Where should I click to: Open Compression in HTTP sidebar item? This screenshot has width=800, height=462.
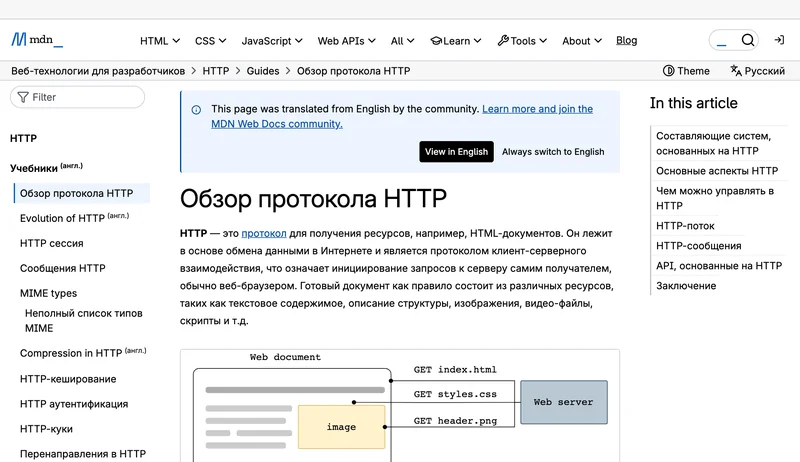83,353
